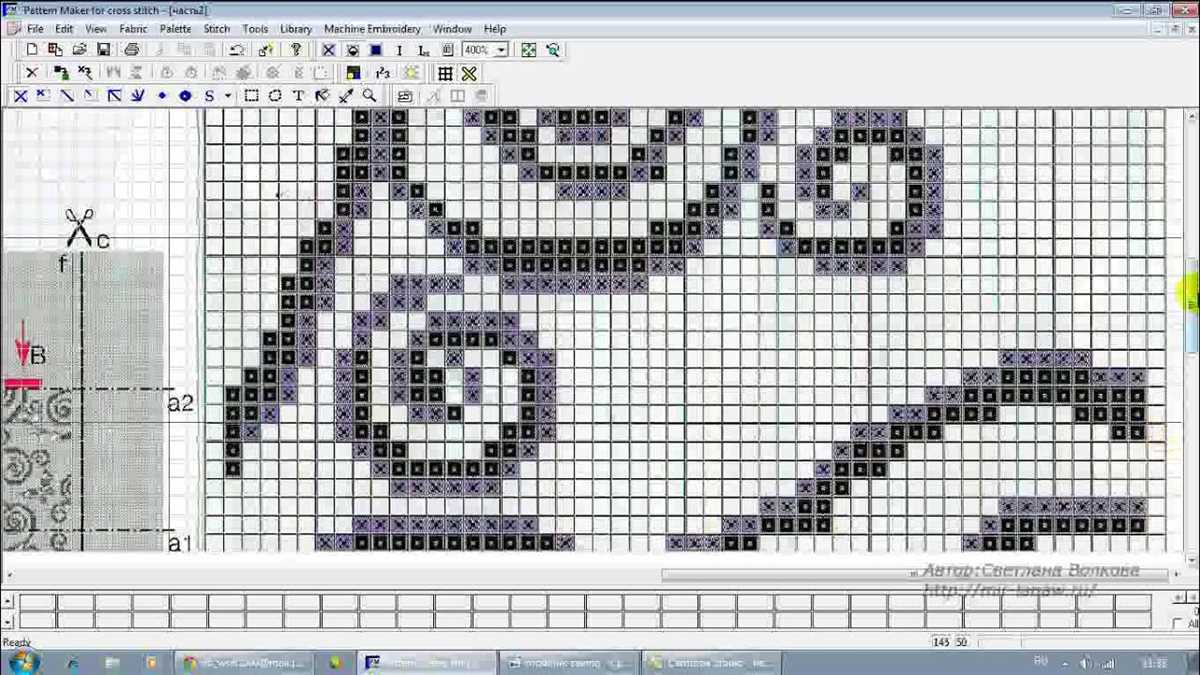Open the File menu
This screenshot has width=1200, height=675.
(x=35, y=29)
